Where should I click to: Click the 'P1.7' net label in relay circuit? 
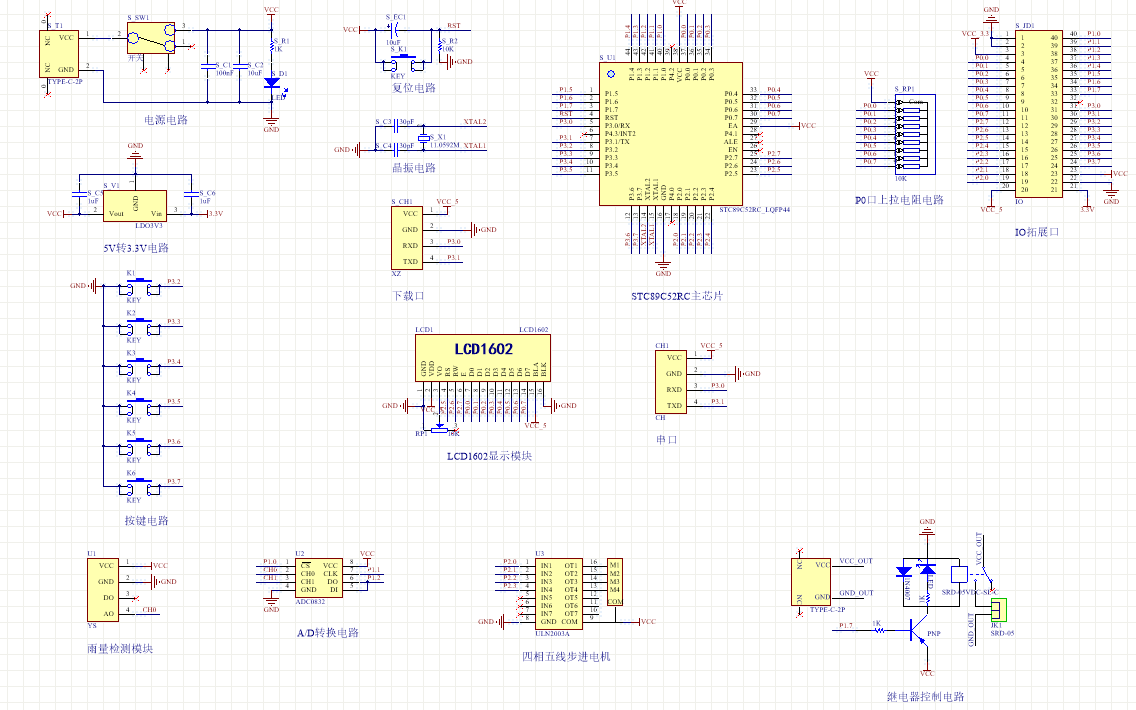coord(845,625)
